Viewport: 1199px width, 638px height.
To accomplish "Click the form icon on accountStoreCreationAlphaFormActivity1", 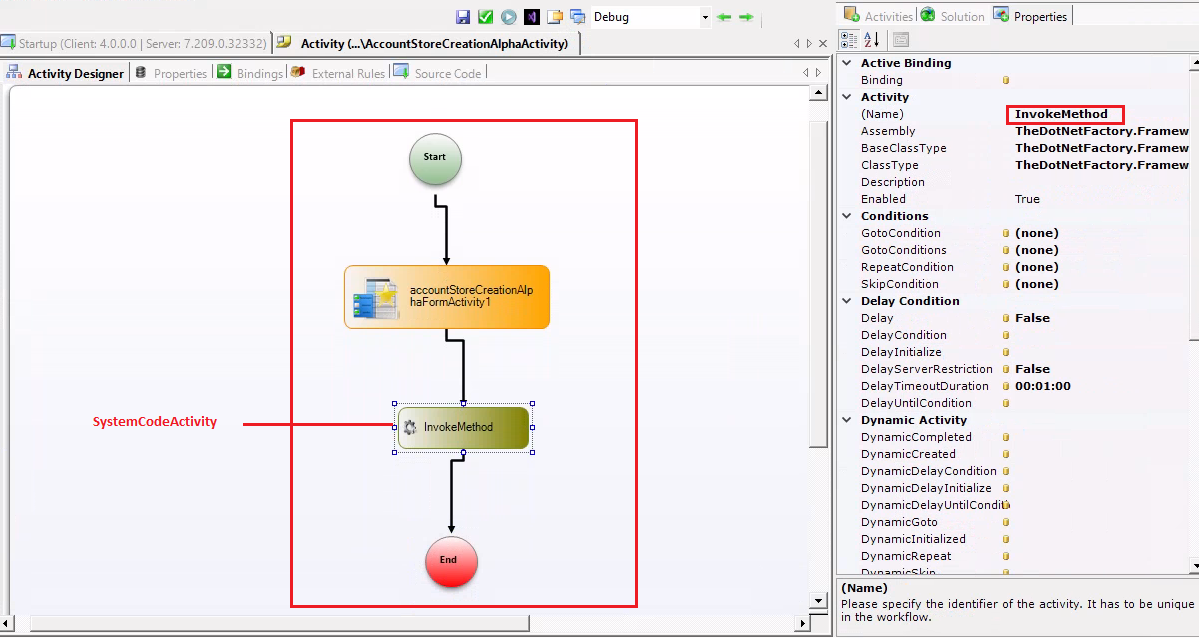I will pyautogui.click(x=376, y=298).
